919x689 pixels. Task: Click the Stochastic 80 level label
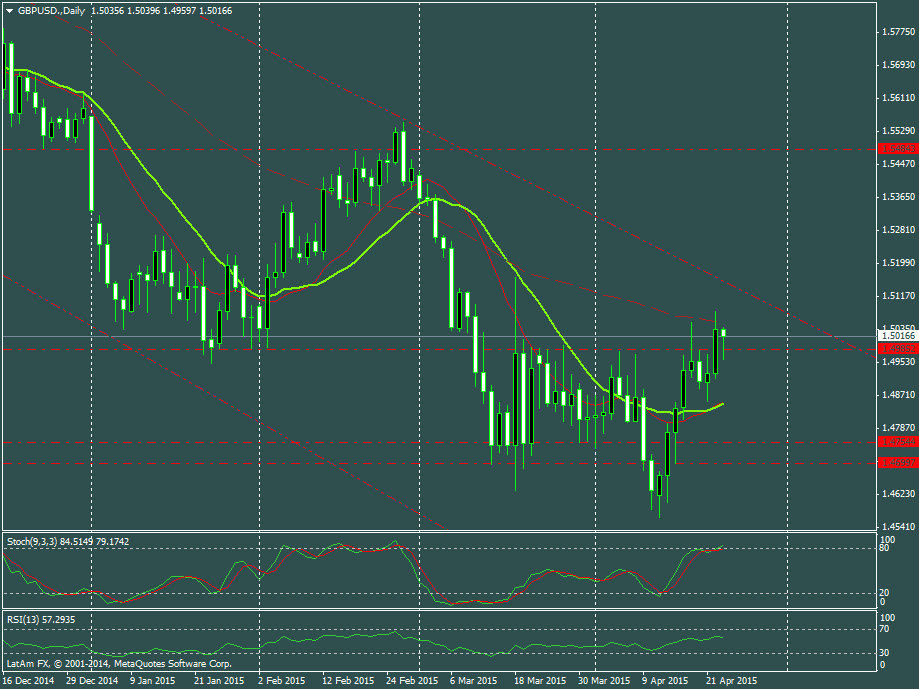click(x=884, y=548)
